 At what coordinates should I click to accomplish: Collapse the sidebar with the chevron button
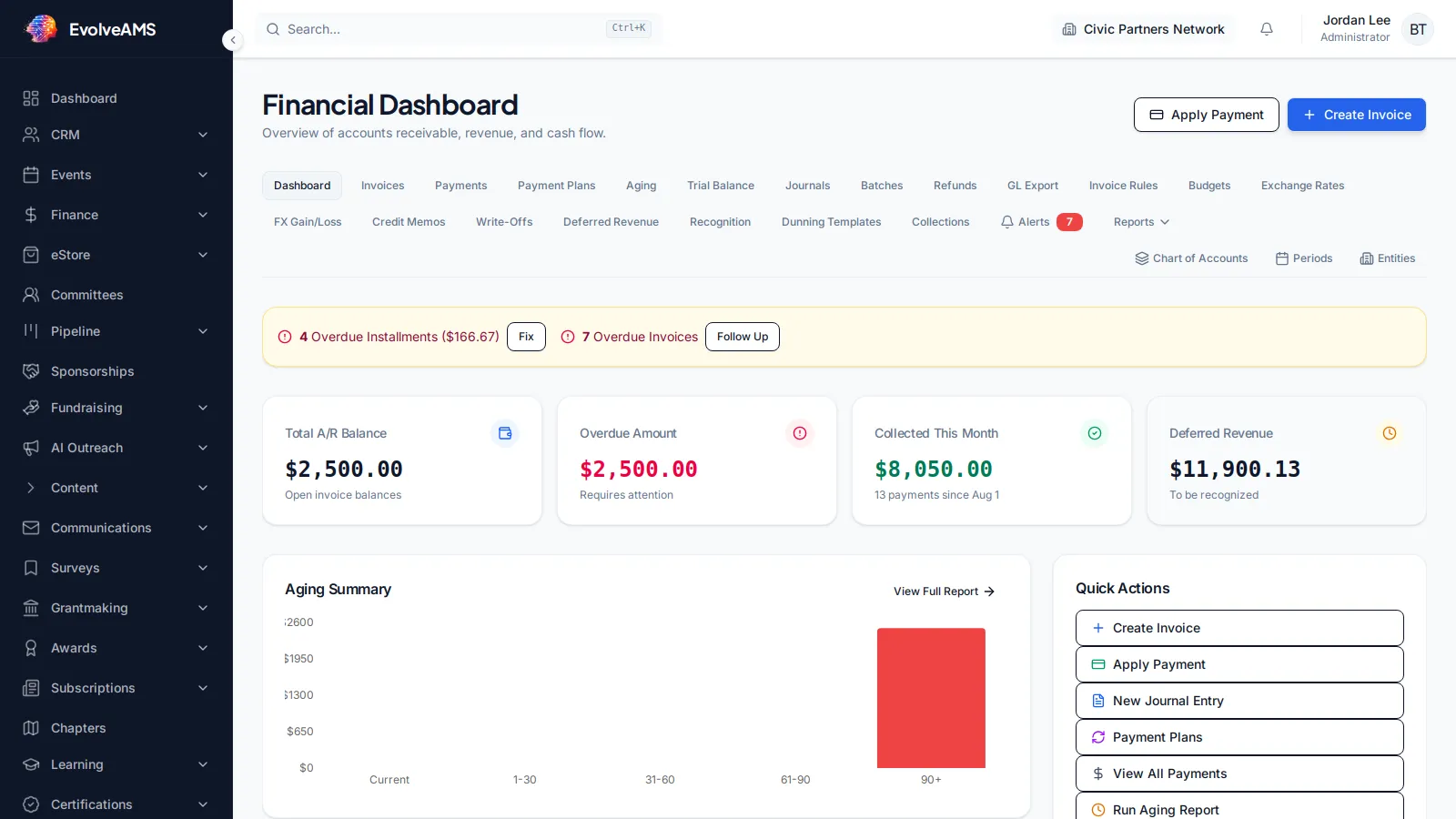tap(233, 40)
